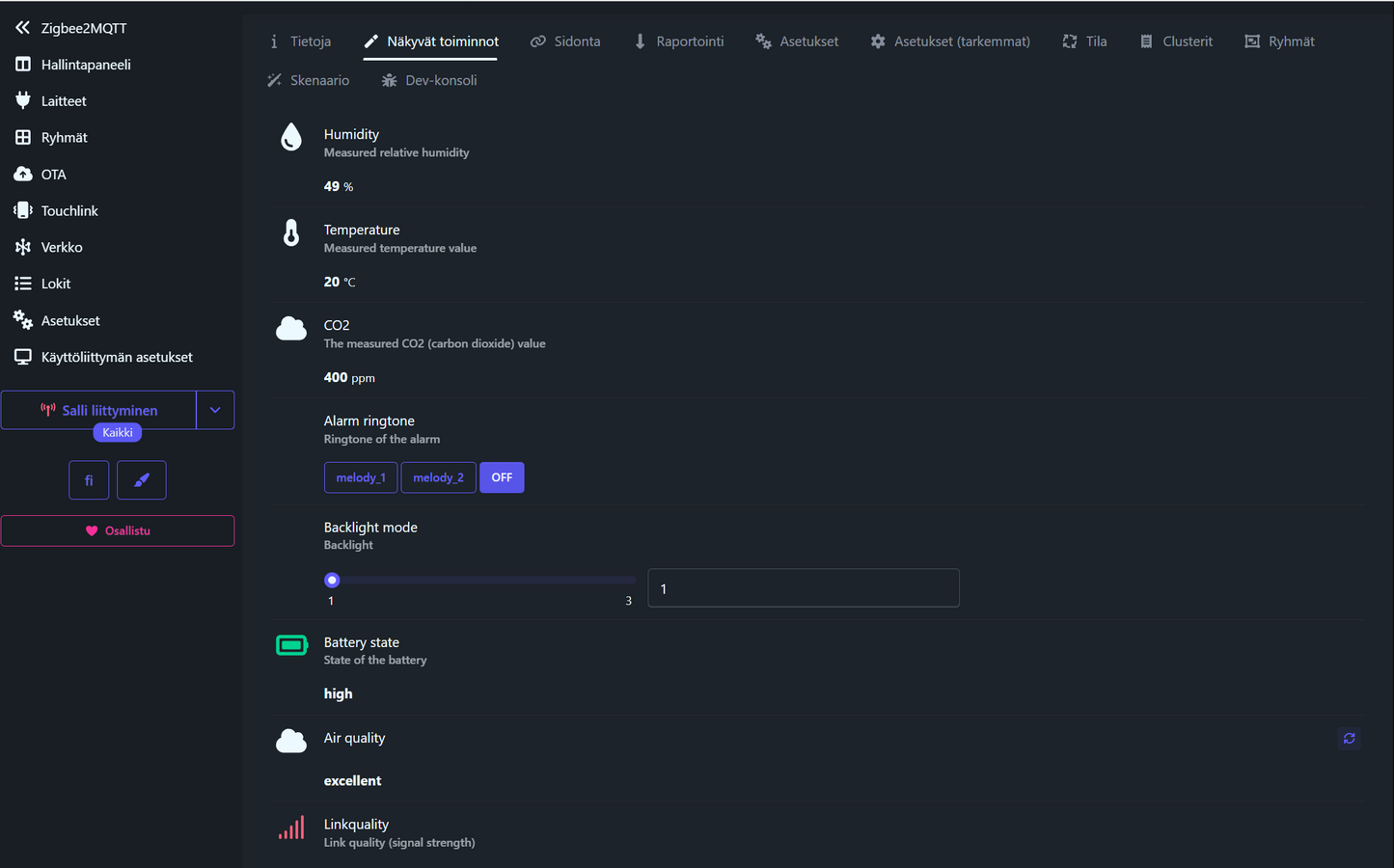The image size is (1394, 868).
Task: Click the OTA cloud icon
Action: 23,175
